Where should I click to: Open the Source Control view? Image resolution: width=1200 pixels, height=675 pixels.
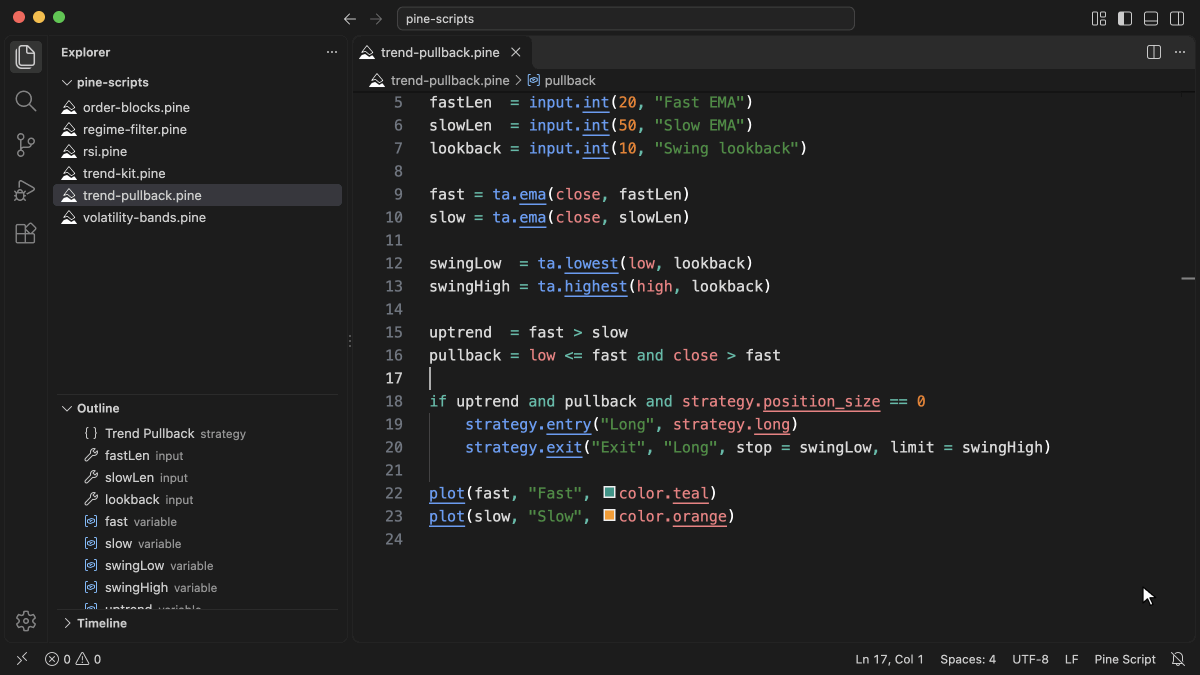pyautogui.click(x=26, y=145)
